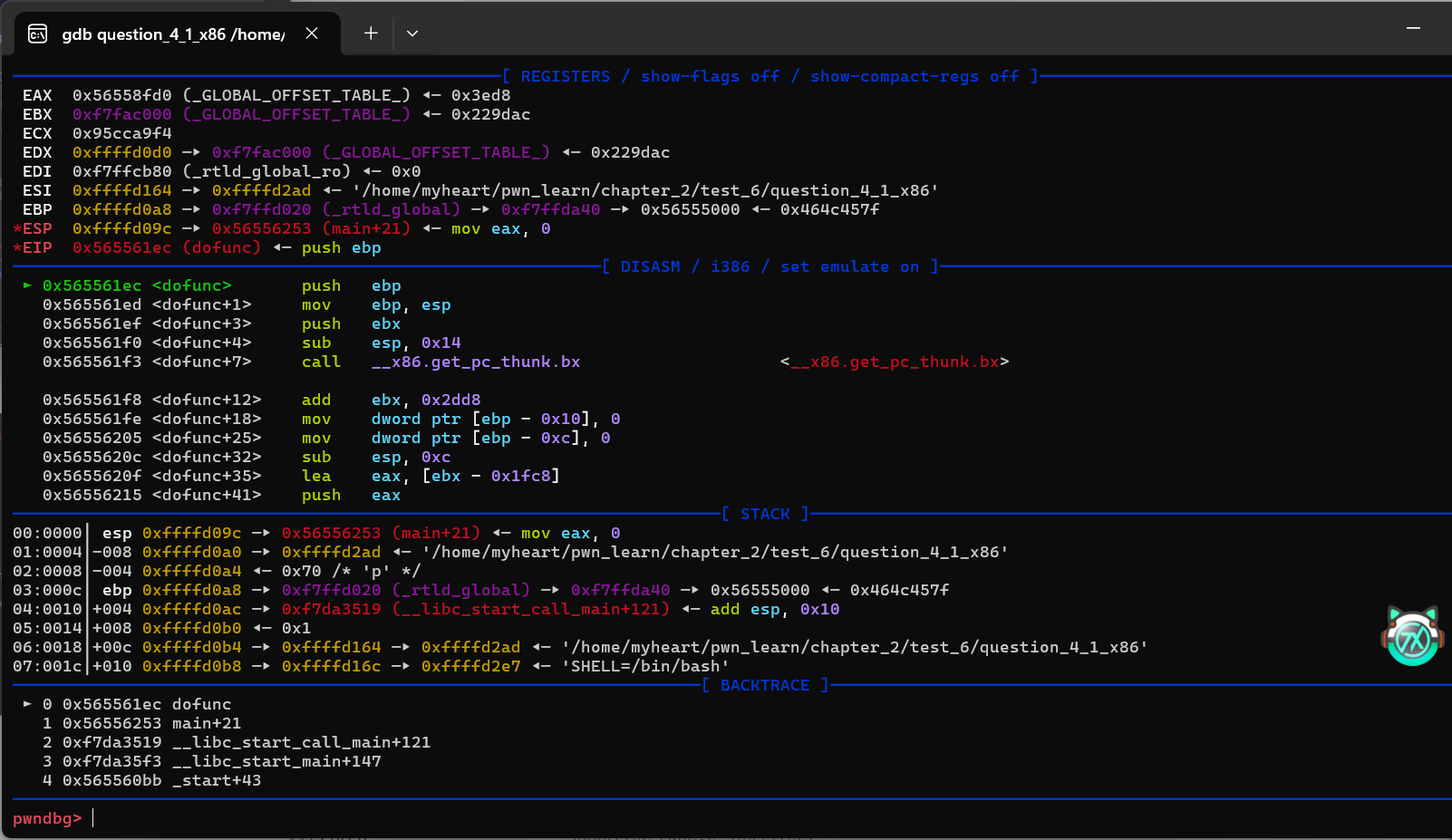
Task: Click the STACK section header
Action: click(x=765, y=514)
